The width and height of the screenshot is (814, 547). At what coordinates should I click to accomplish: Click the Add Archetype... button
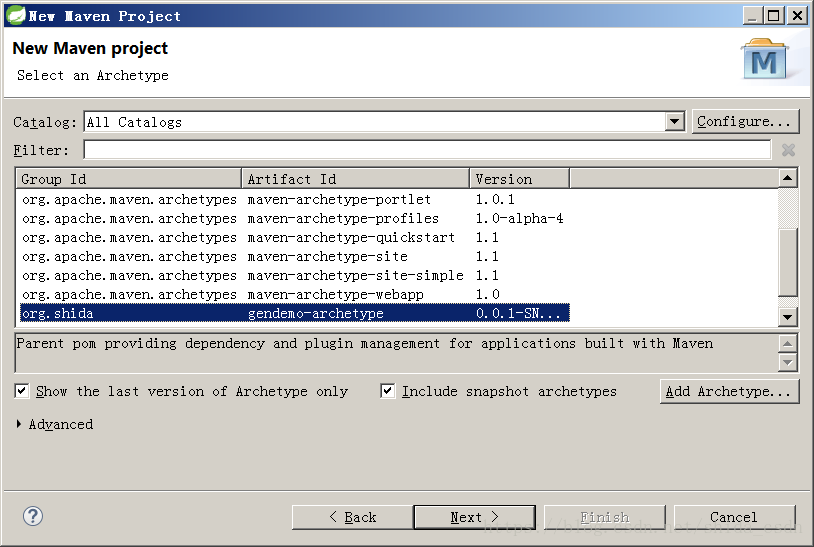[x=729, y=391]
